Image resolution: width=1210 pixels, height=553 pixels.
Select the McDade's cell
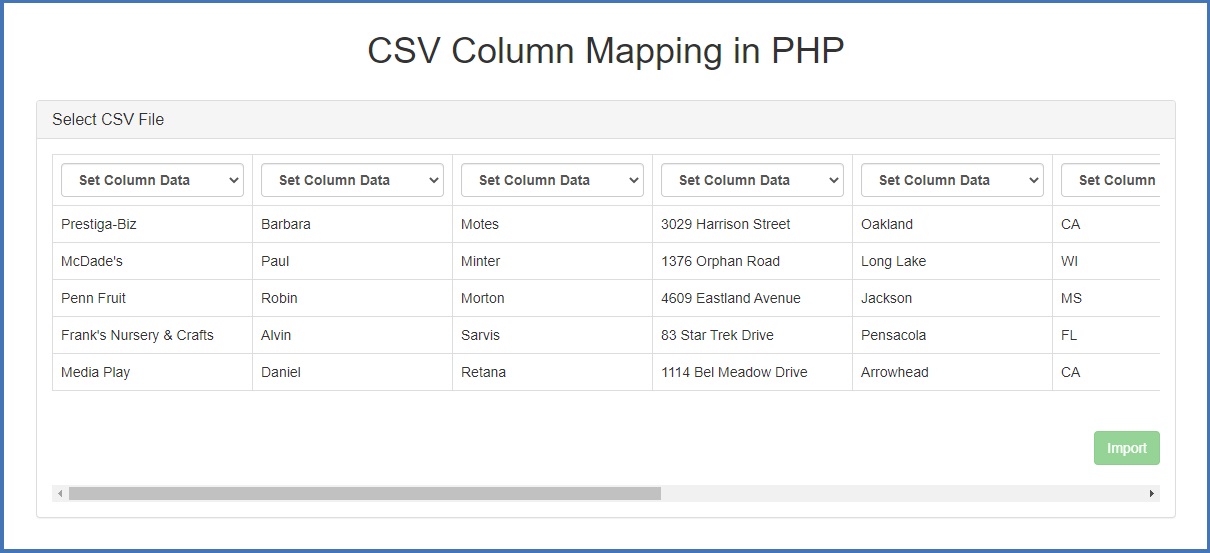152,261
